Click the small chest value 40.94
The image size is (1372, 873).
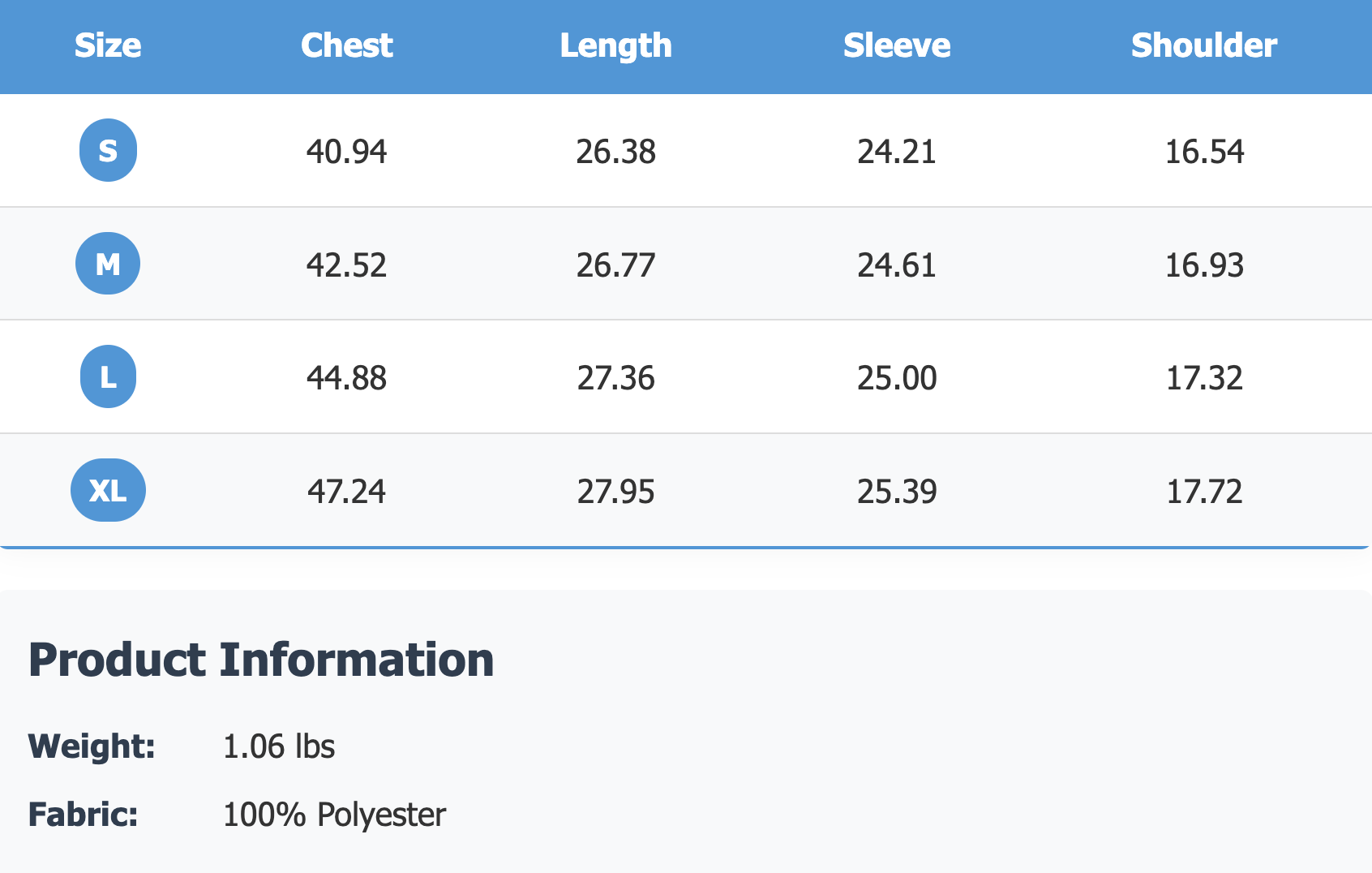pyautogui.click(x=347, y=152)
